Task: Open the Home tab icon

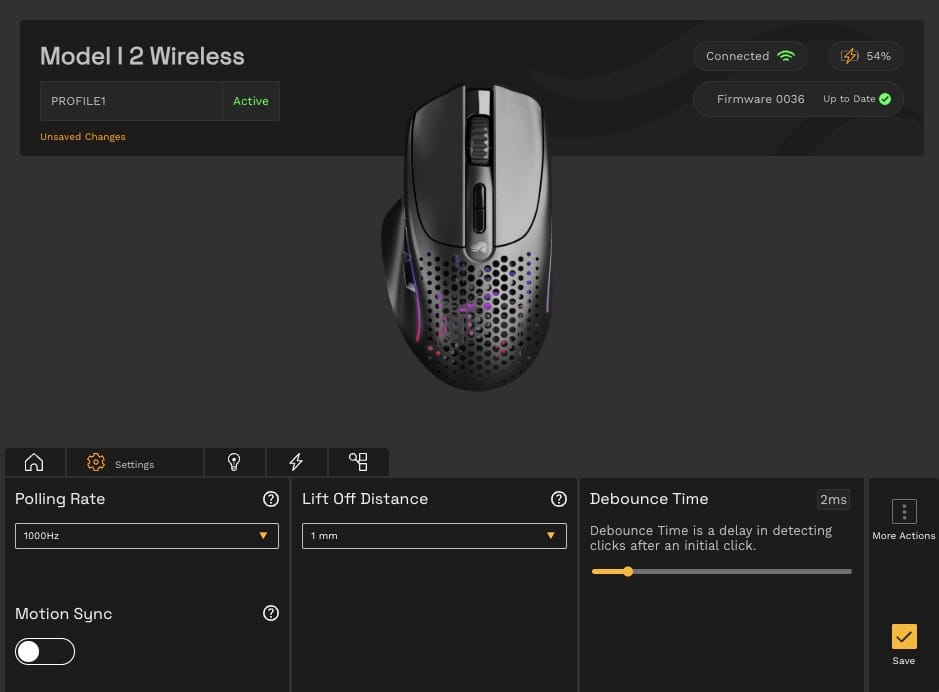Action: pos(34,462)
